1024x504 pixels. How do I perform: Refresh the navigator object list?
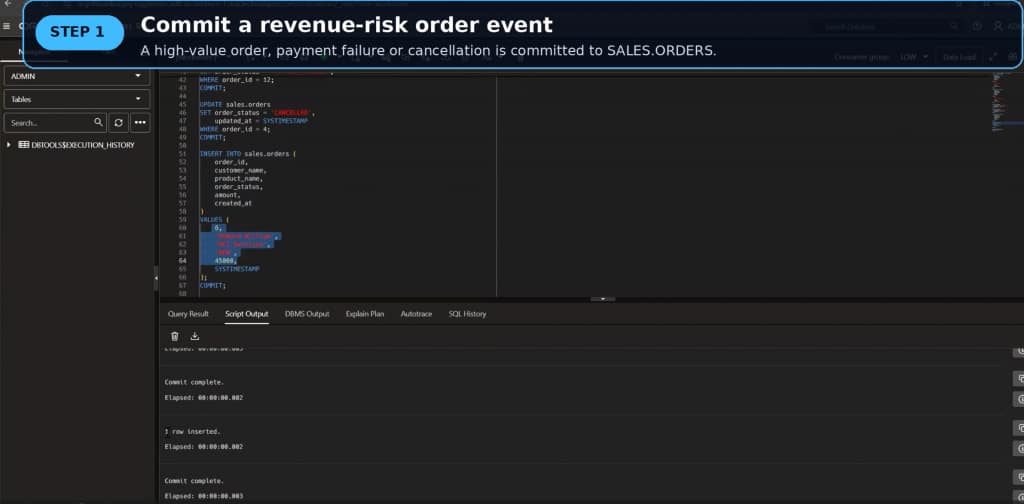[x=118, y=122]
